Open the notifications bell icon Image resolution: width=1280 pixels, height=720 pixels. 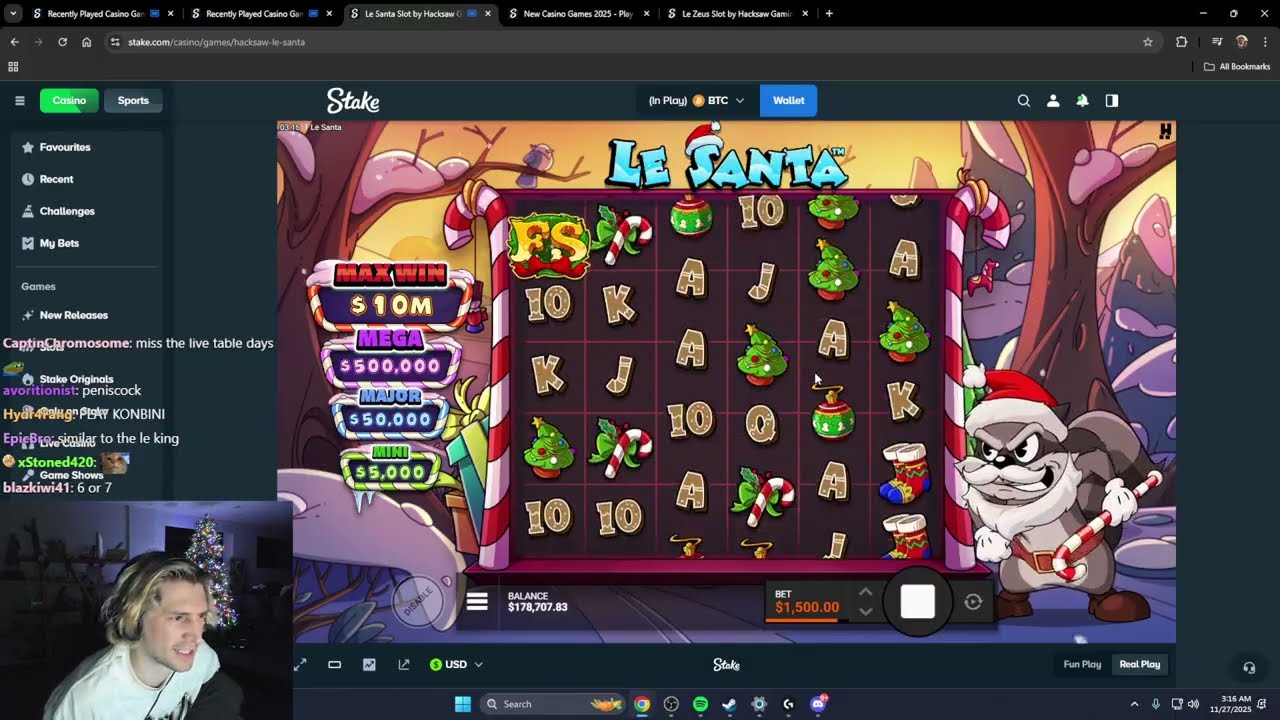pyautogui.click(x=1082, y=100)
